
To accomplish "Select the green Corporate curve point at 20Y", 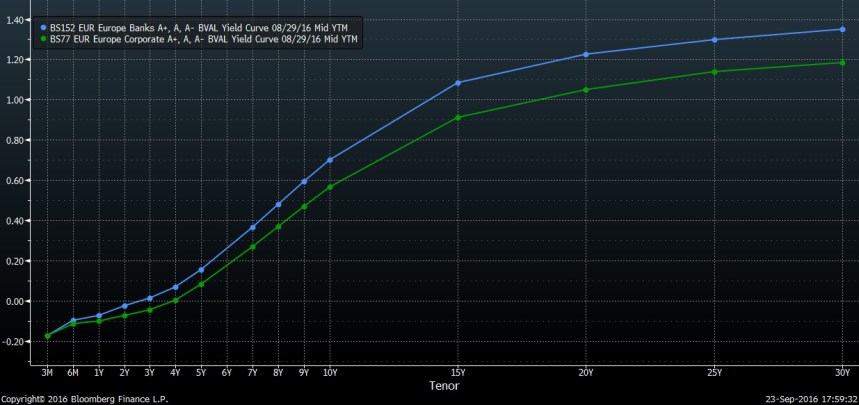I will pyautogui.click(x=586, y=90).
